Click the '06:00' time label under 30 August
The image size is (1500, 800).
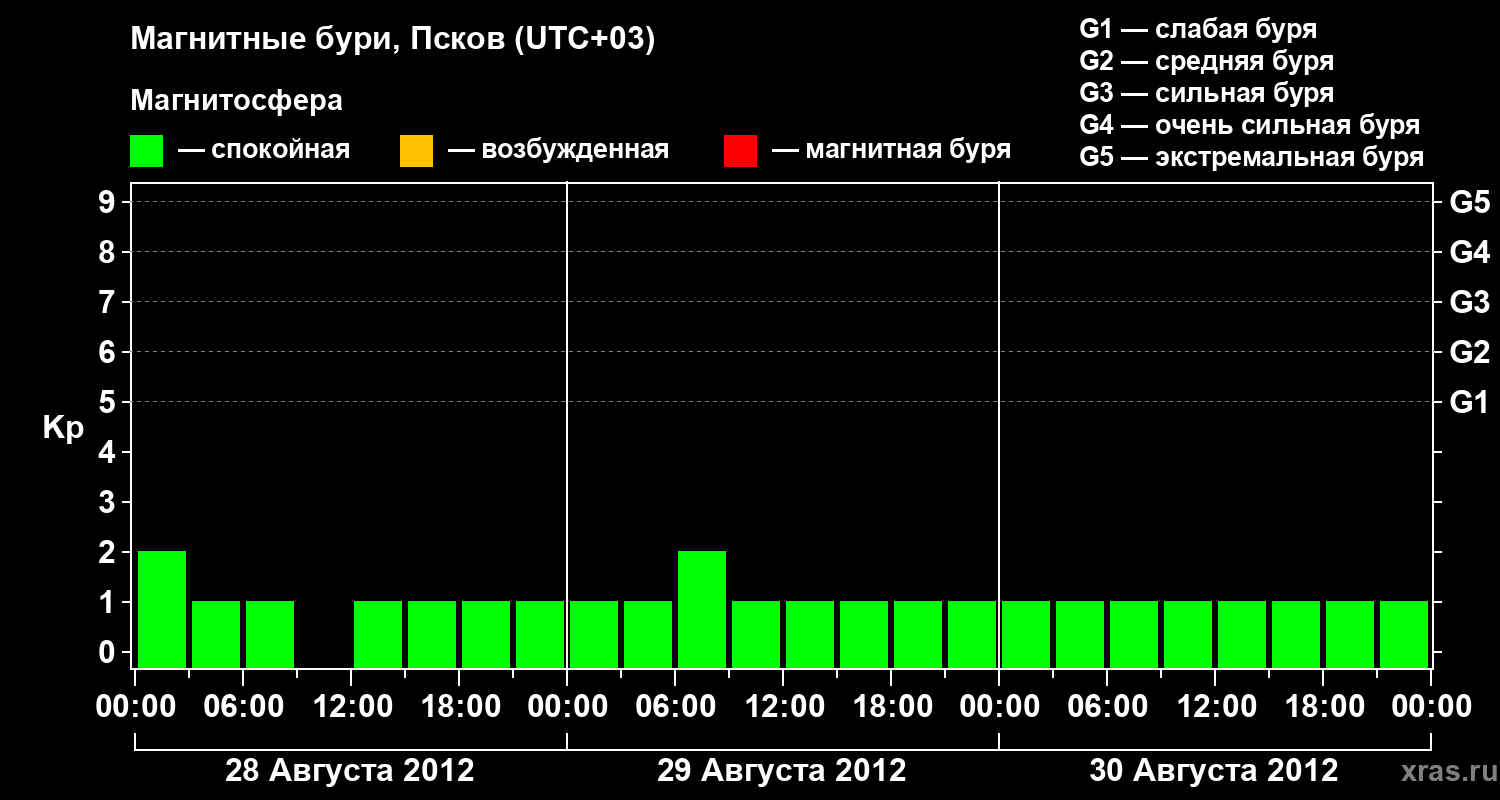point(1107,706)
